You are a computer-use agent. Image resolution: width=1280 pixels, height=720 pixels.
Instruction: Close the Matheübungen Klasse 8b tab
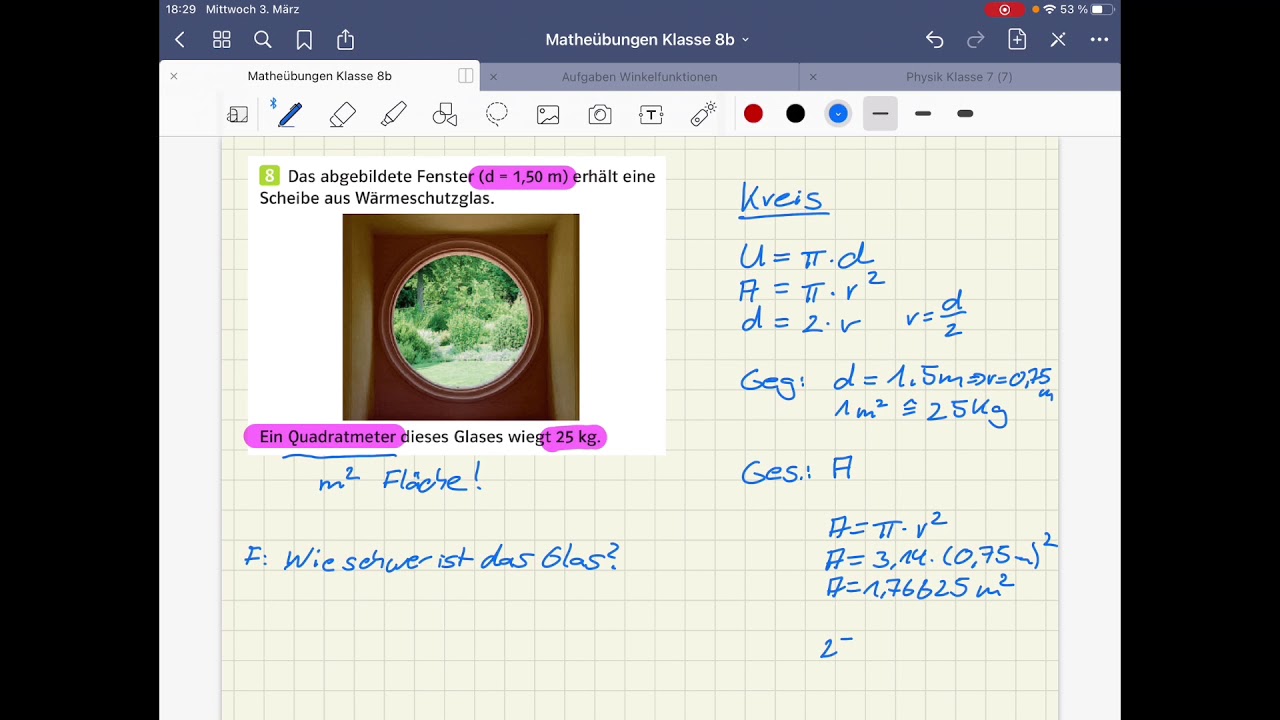(173, 76)
